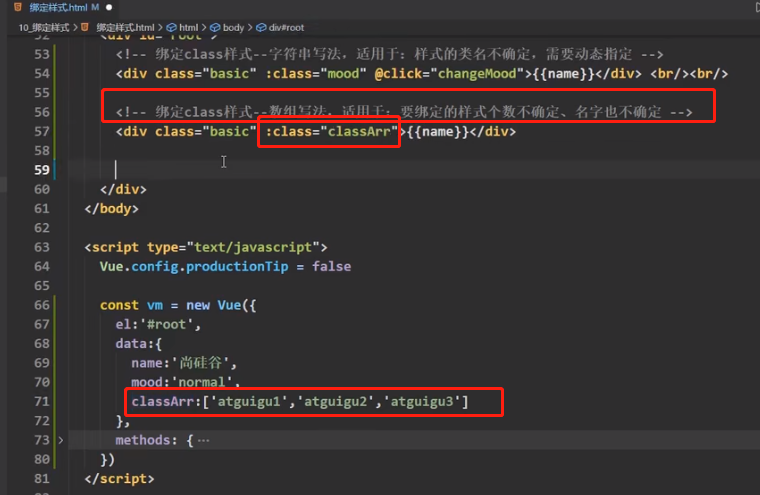Click line number 66 in the gutter

[42, 305]
